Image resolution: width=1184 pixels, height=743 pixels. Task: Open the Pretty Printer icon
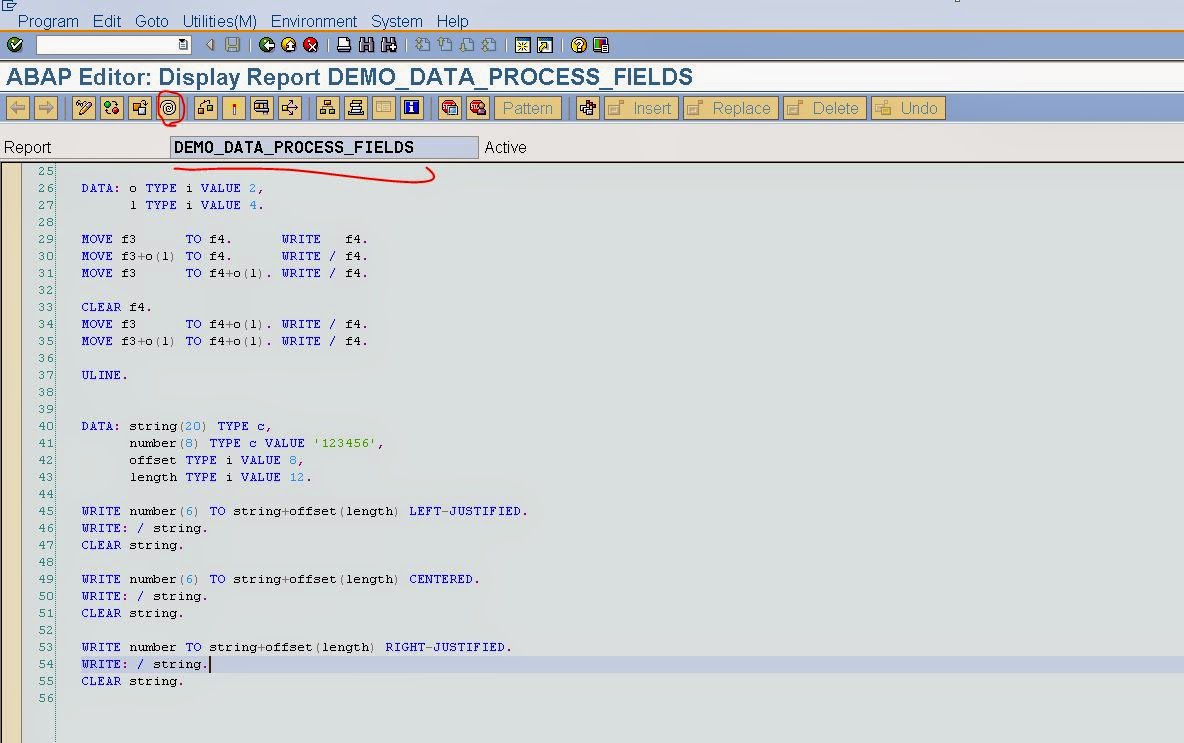(355, 107)
